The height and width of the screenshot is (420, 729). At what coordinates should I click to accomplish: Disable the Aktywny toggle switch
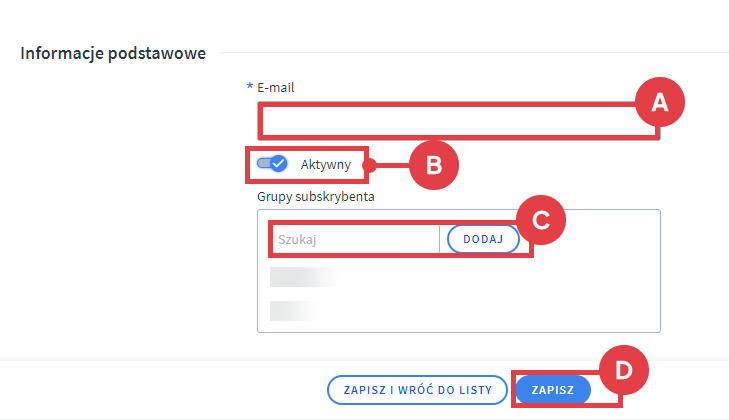(272, 164)
